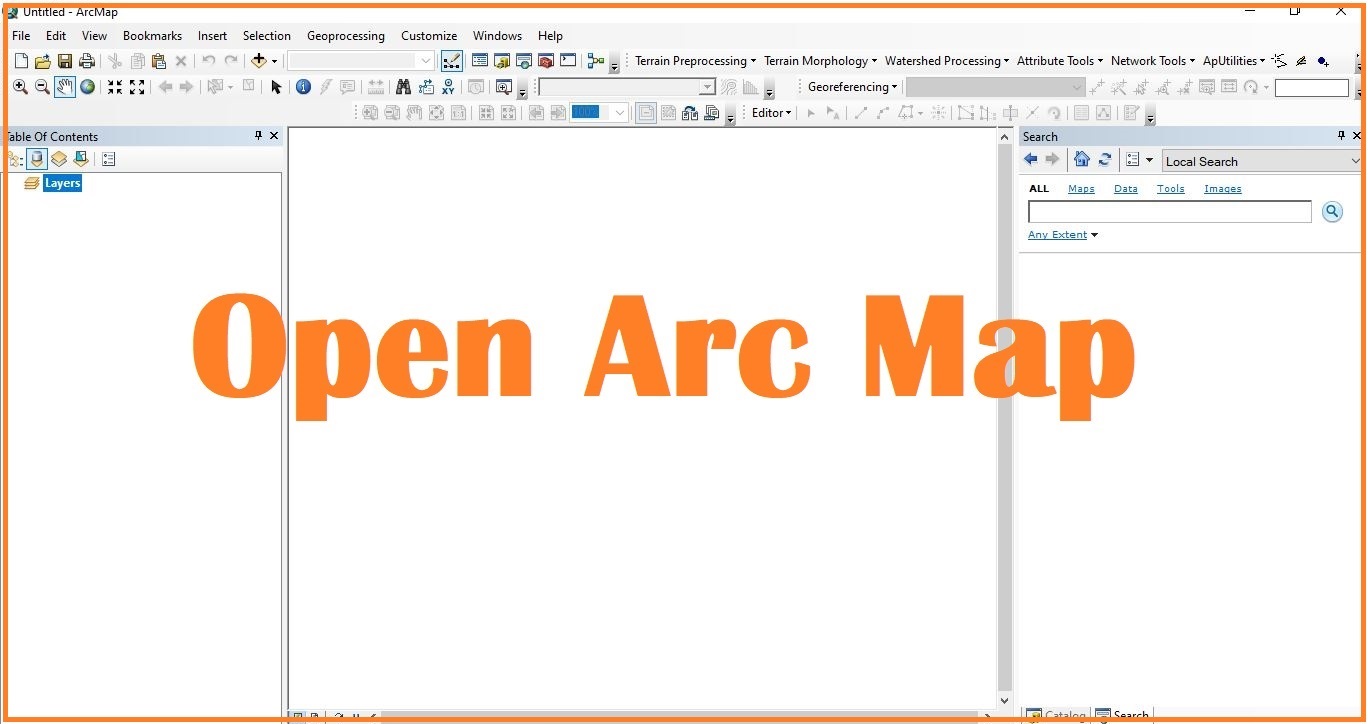Open the Editor dropdown menu
Image resolution: width=1368 pixels, height=724 pixels.
771,113
